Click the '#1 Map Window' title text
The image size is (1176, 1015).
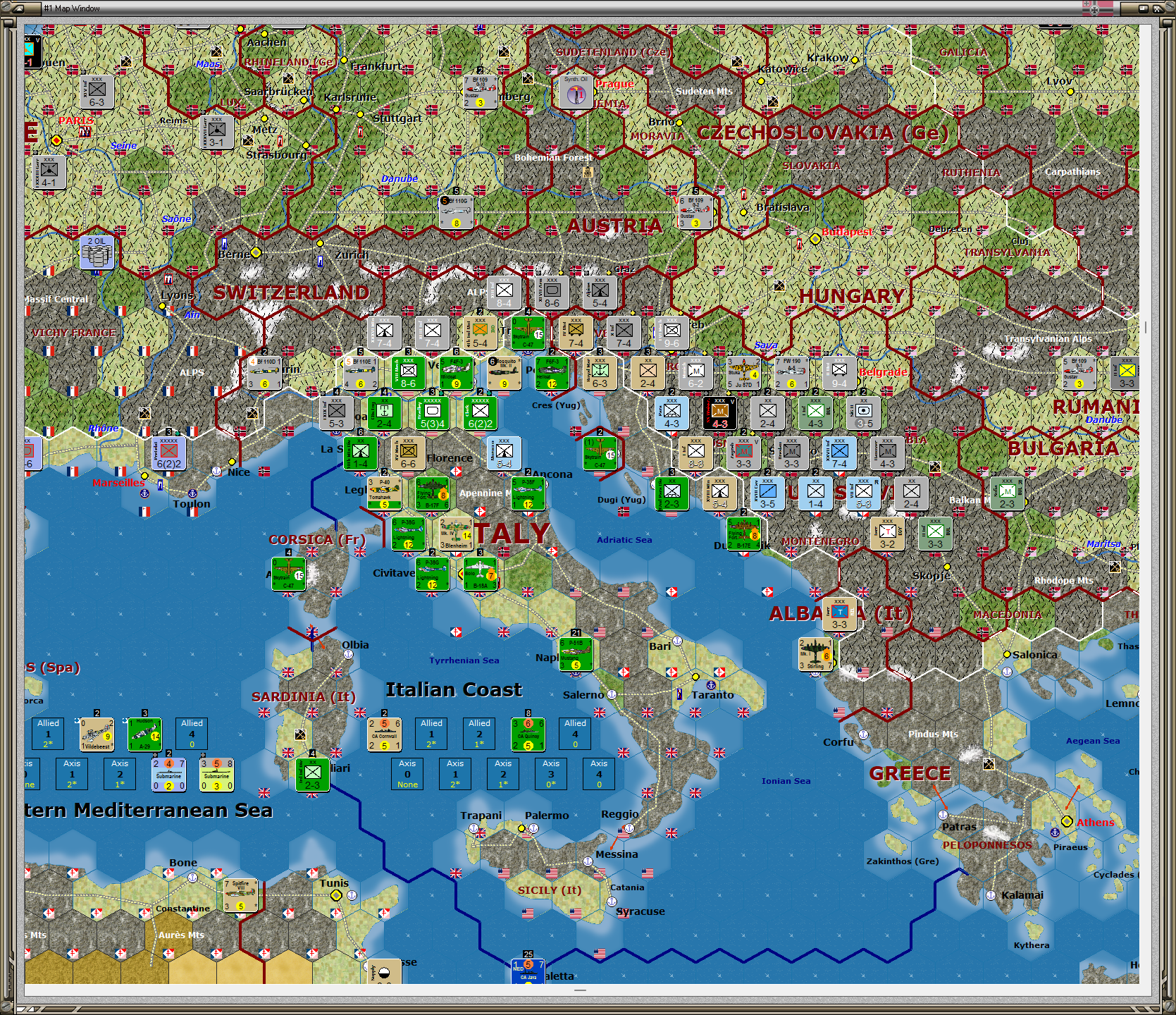point(72,8)
